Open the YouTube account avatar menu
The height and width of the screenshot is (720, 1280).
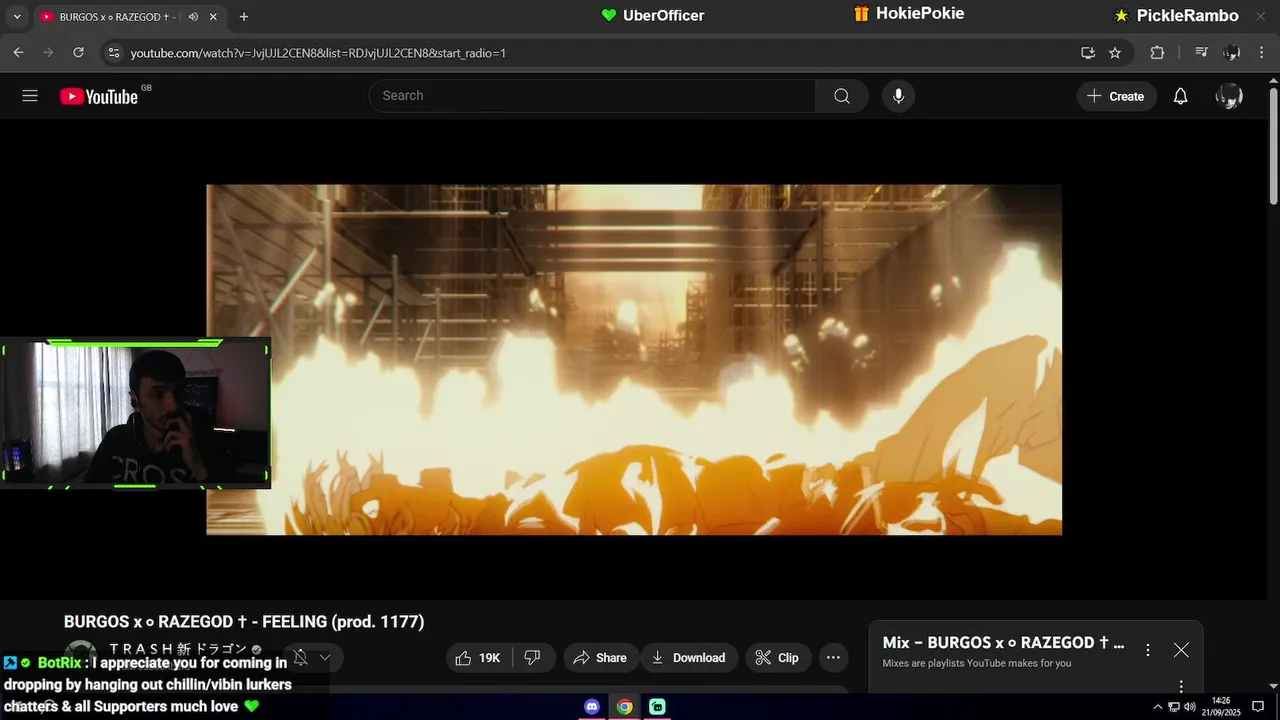(1229, 96)
